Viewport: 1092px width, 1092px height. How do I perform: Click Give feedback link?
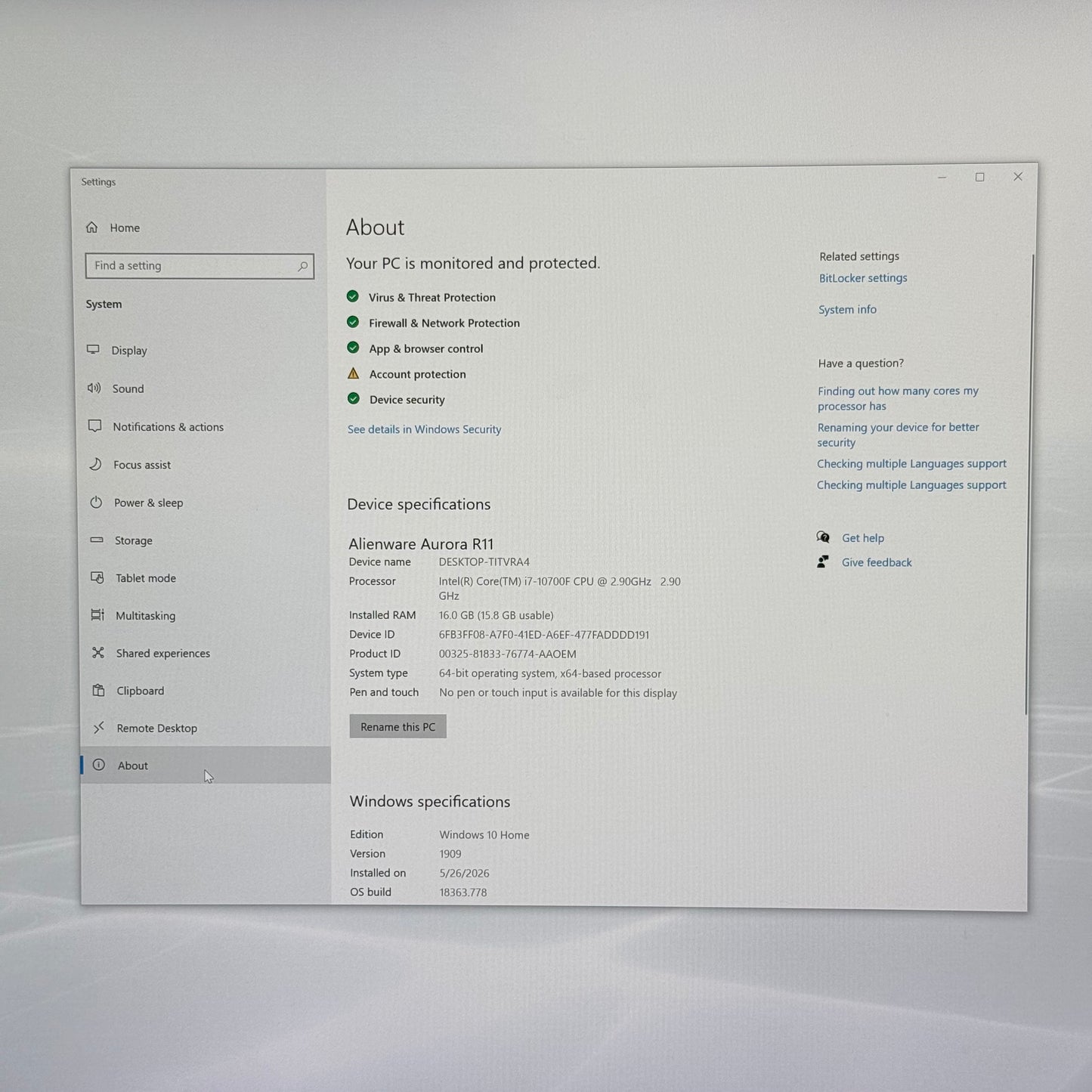pos(877,562)
